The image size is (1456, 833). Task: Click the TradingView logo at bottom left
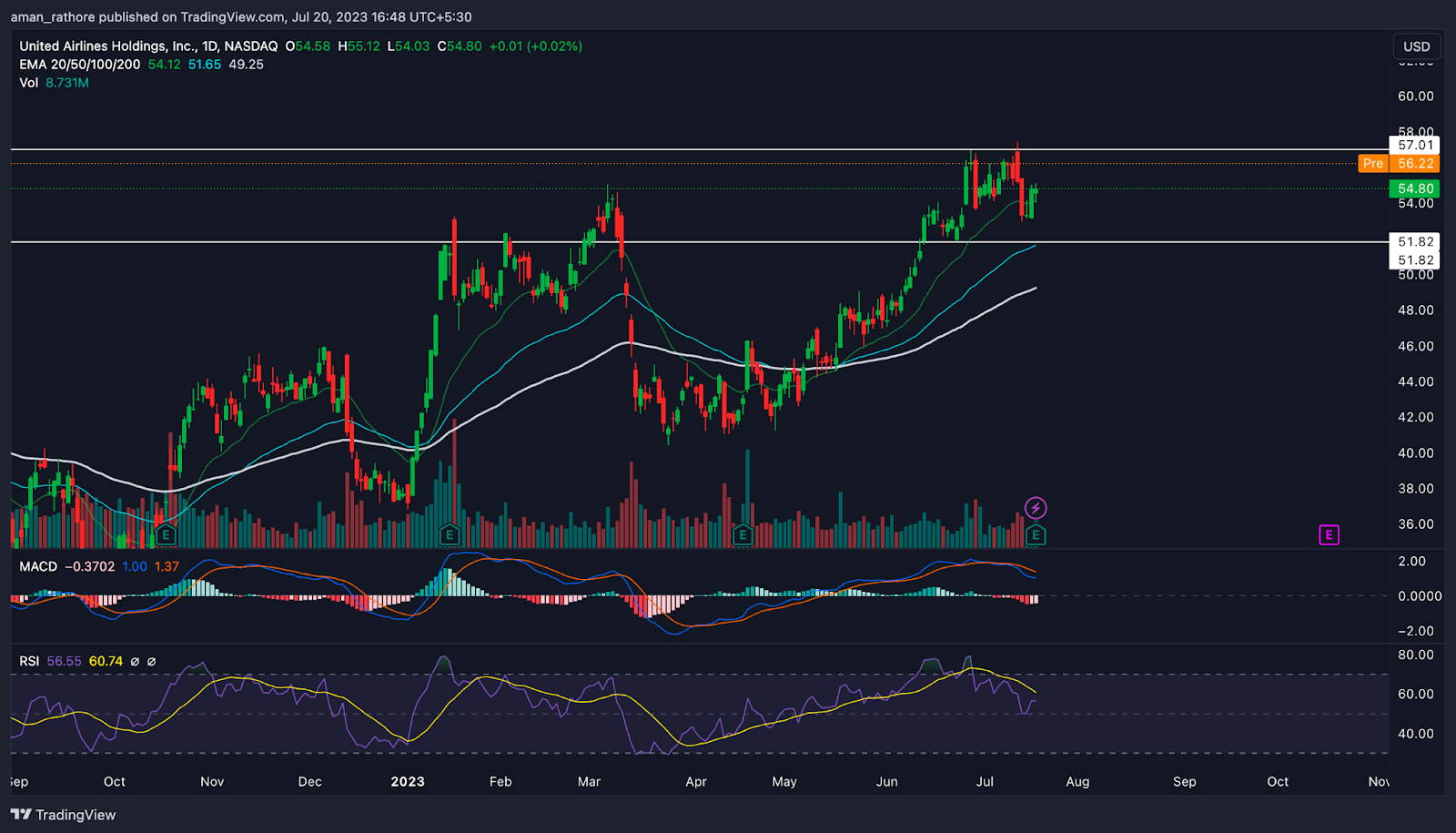point(64,815)
